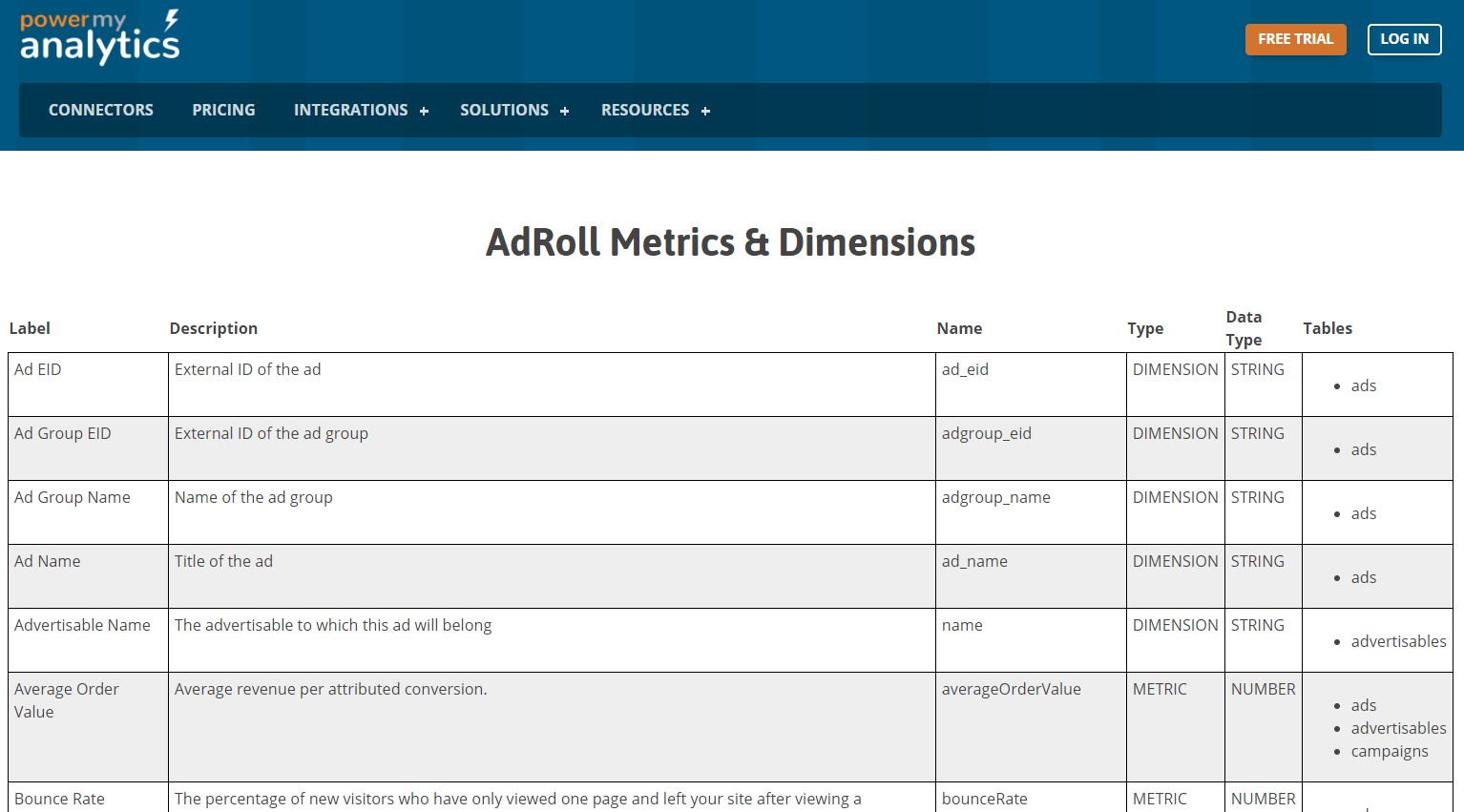Select 'ads' in Average Order Value tables

point(1364,705)
